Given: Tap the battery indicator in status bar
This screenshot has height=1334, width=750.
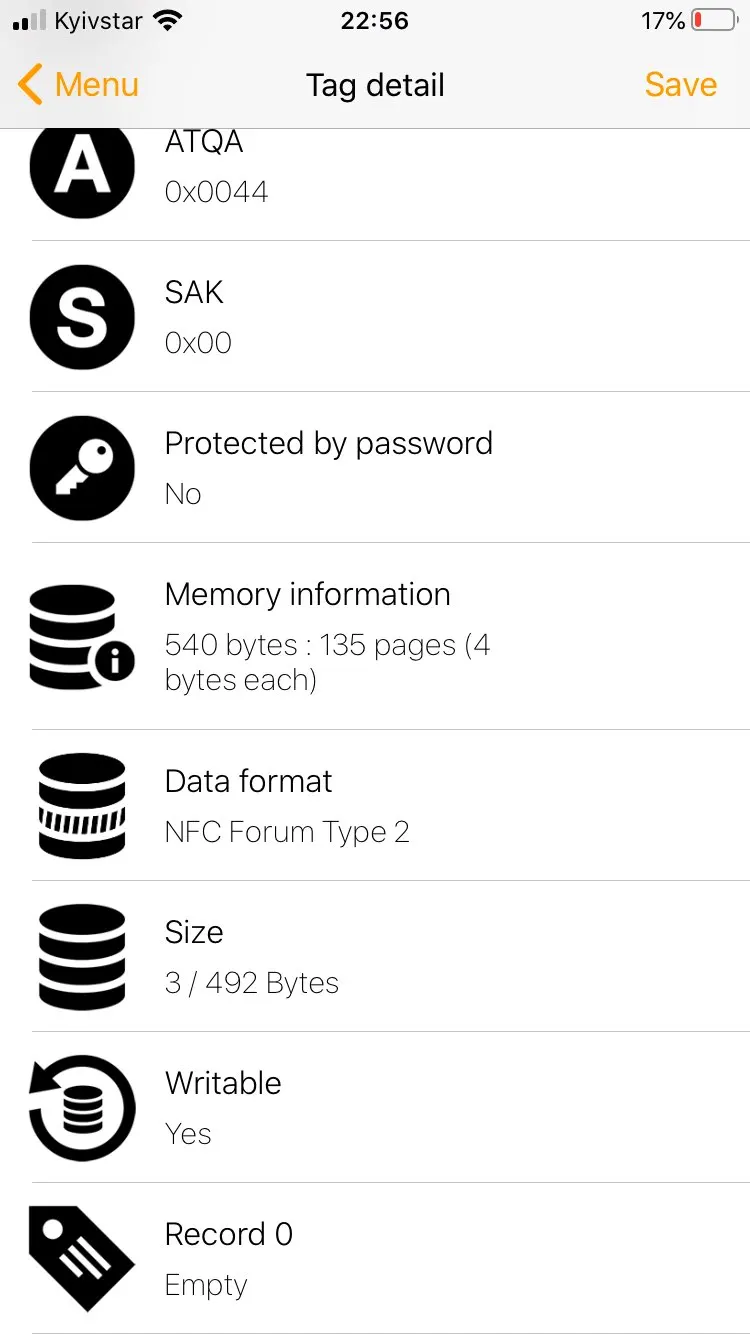Looking at the screenshot, I should (713, 21).
